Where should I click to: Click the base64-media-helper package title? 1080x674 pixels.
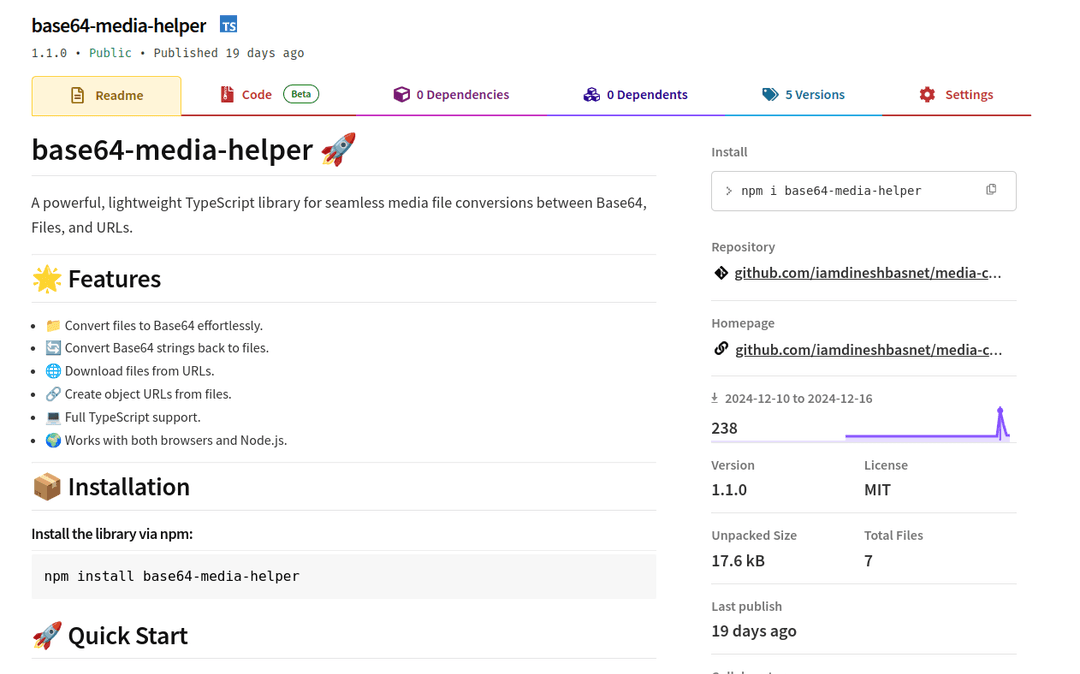tap(118, 25)
